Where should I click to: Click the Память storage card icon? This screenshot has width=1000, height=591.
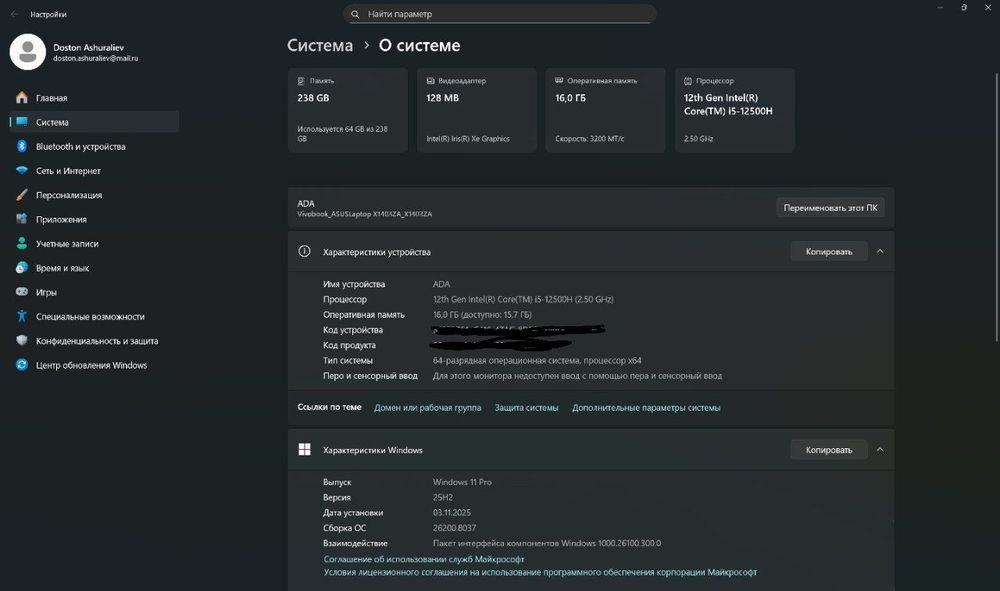click(301, 81)
